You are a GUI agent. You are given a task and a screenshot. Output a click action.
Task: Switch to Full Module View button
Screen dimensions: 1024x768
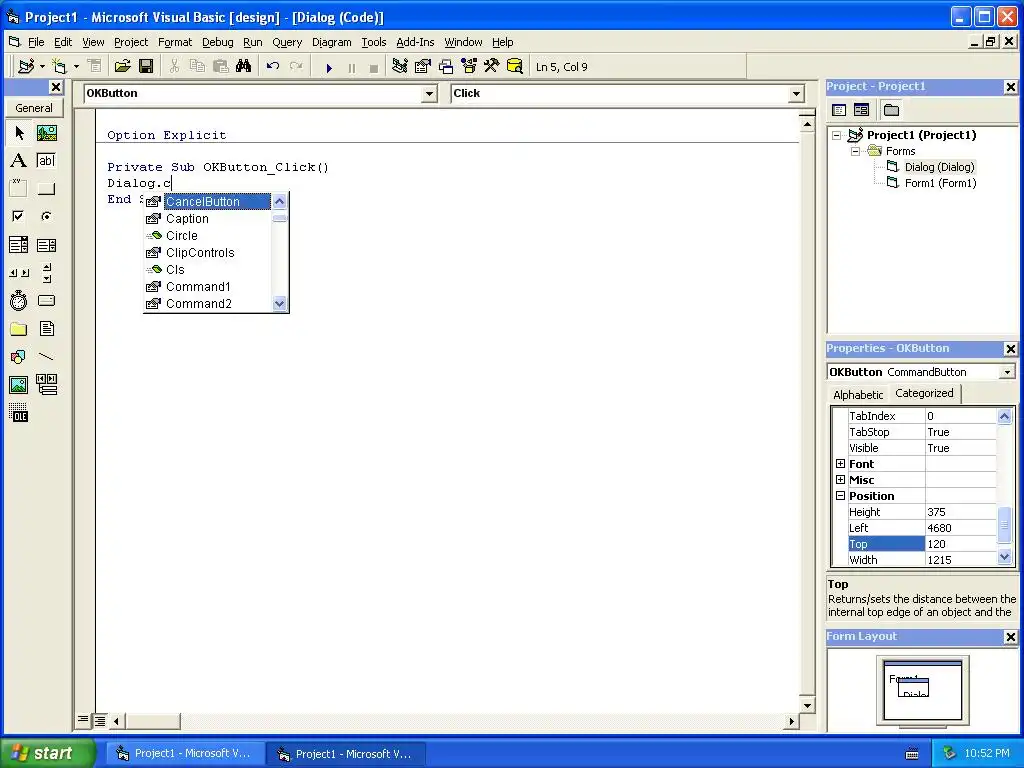click(x=100, y=721)
